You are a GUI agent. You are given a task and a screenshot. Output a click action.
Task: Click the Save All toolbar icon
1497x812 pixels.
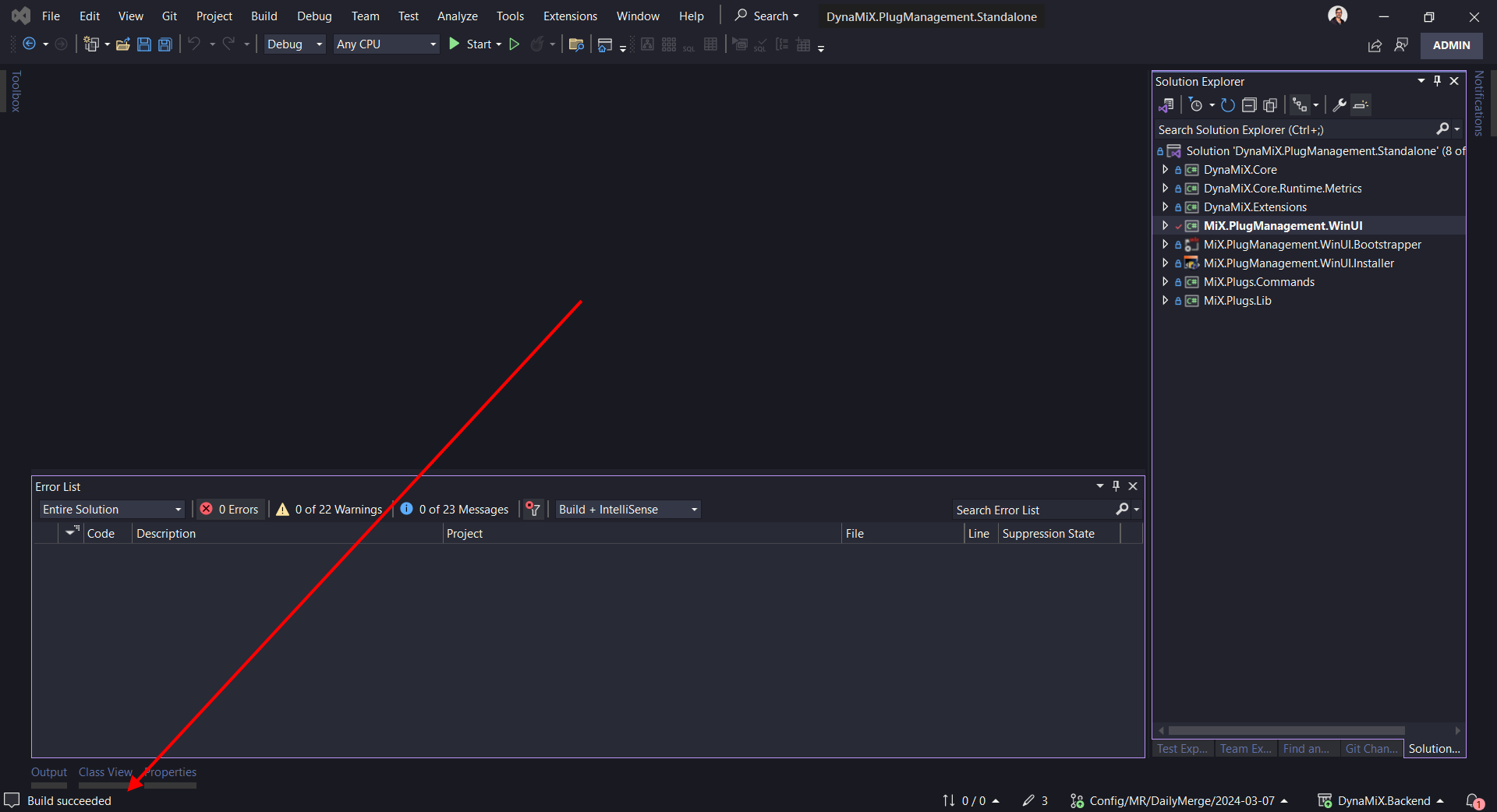coord(165,44)
